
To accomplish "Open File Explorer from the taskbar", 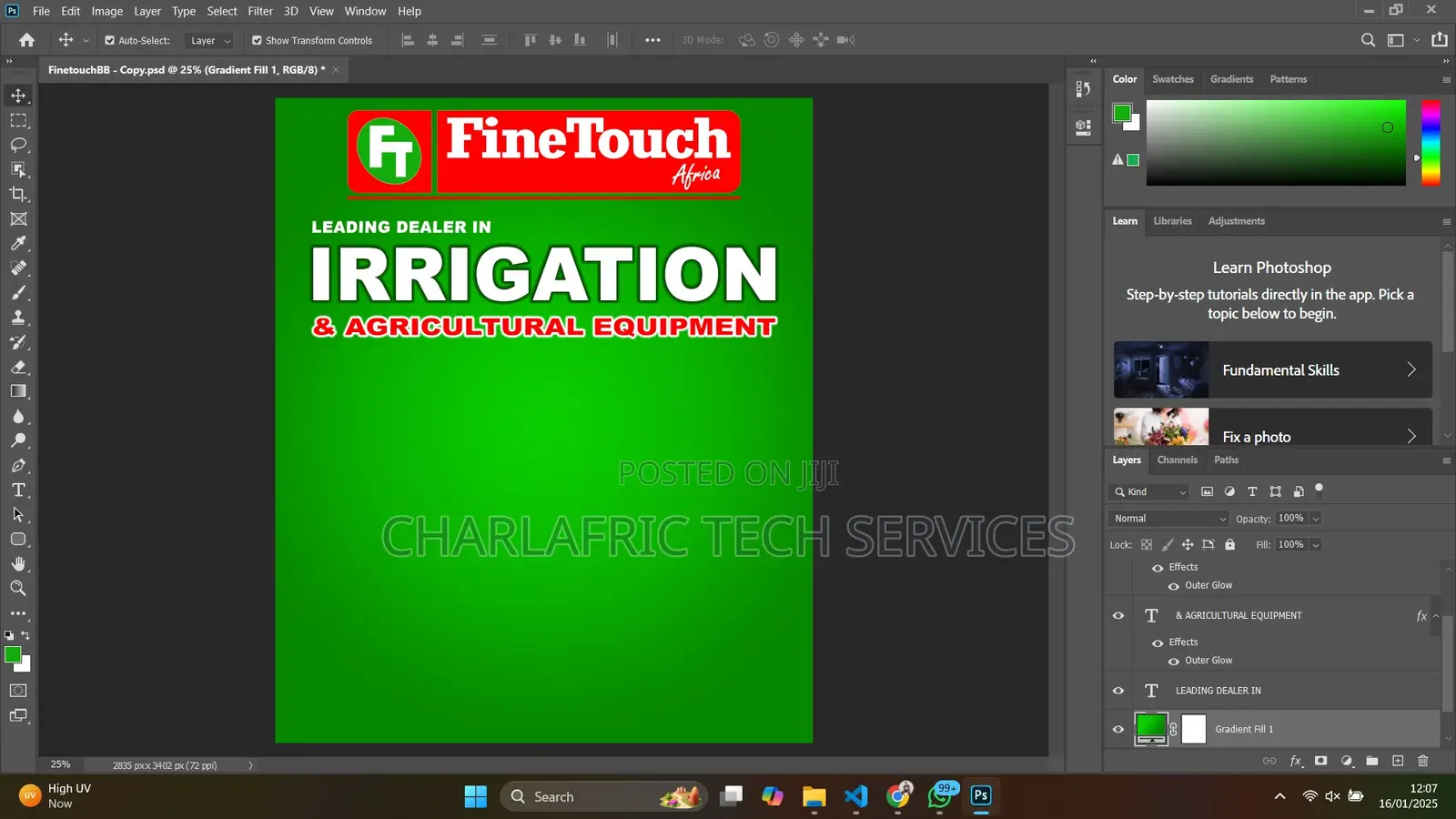I will [814, 796].
